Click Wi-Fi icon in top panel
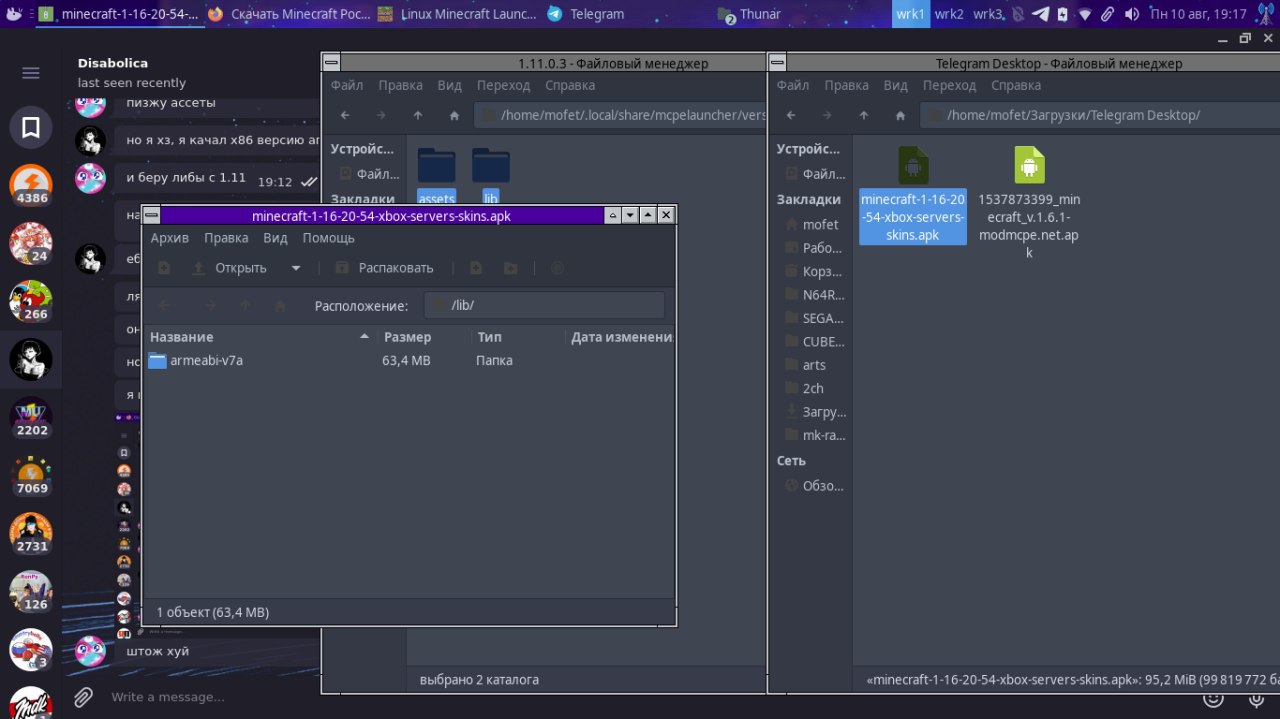The height and width of the screenshot is (719, 1280). (1086, 14)
